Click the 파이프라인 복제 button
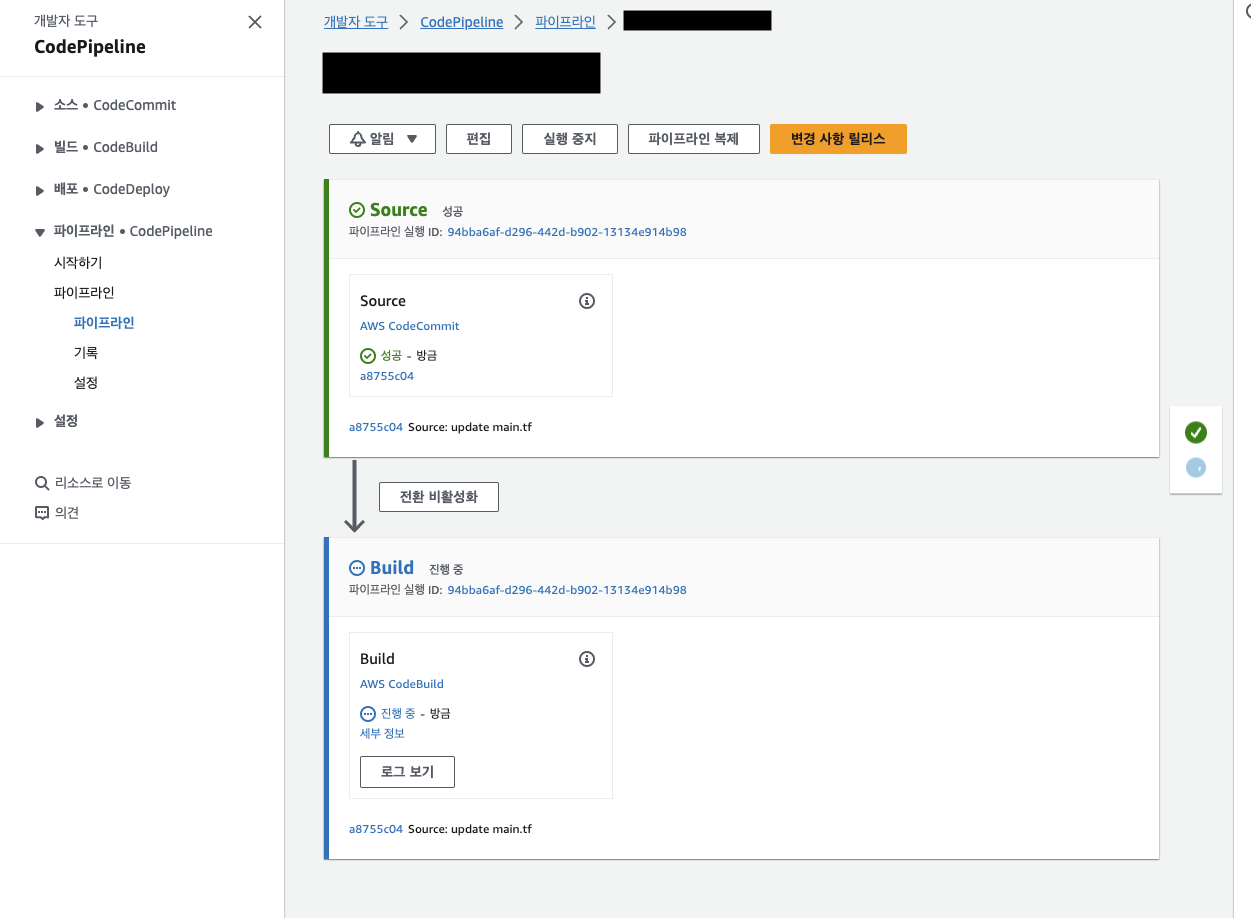This screenshot has height=918, width=1251. point(694,139)
